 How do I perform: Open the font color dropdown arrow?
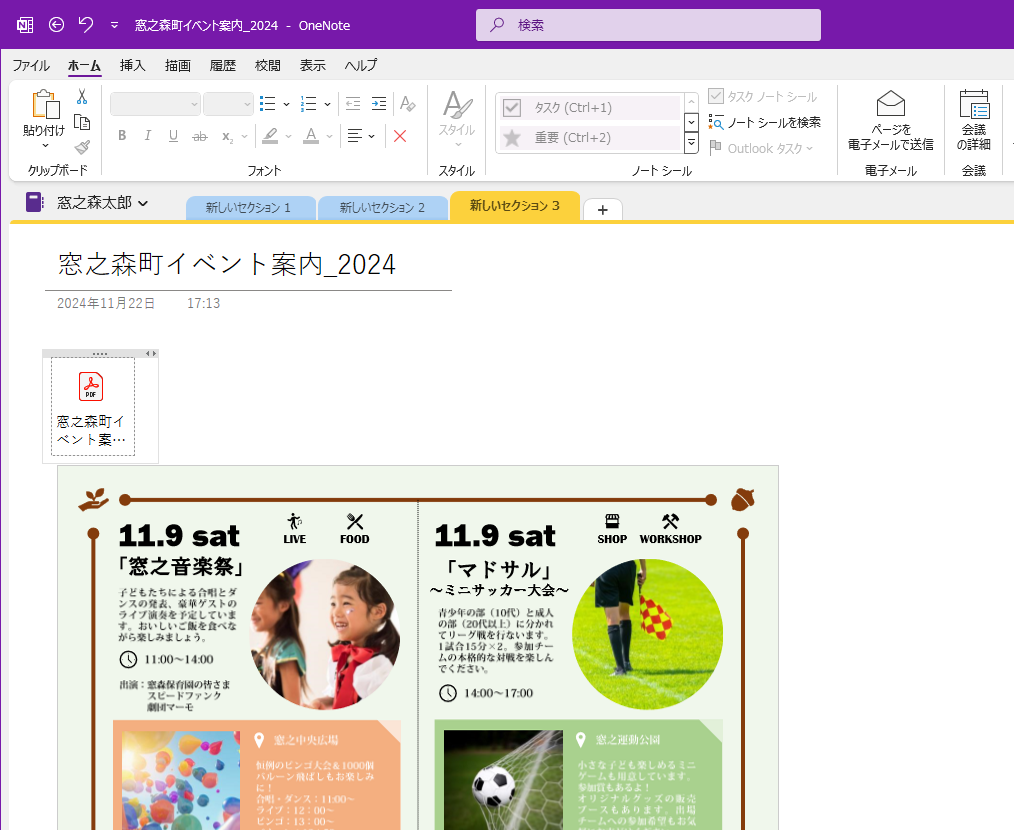click(330, 135)
